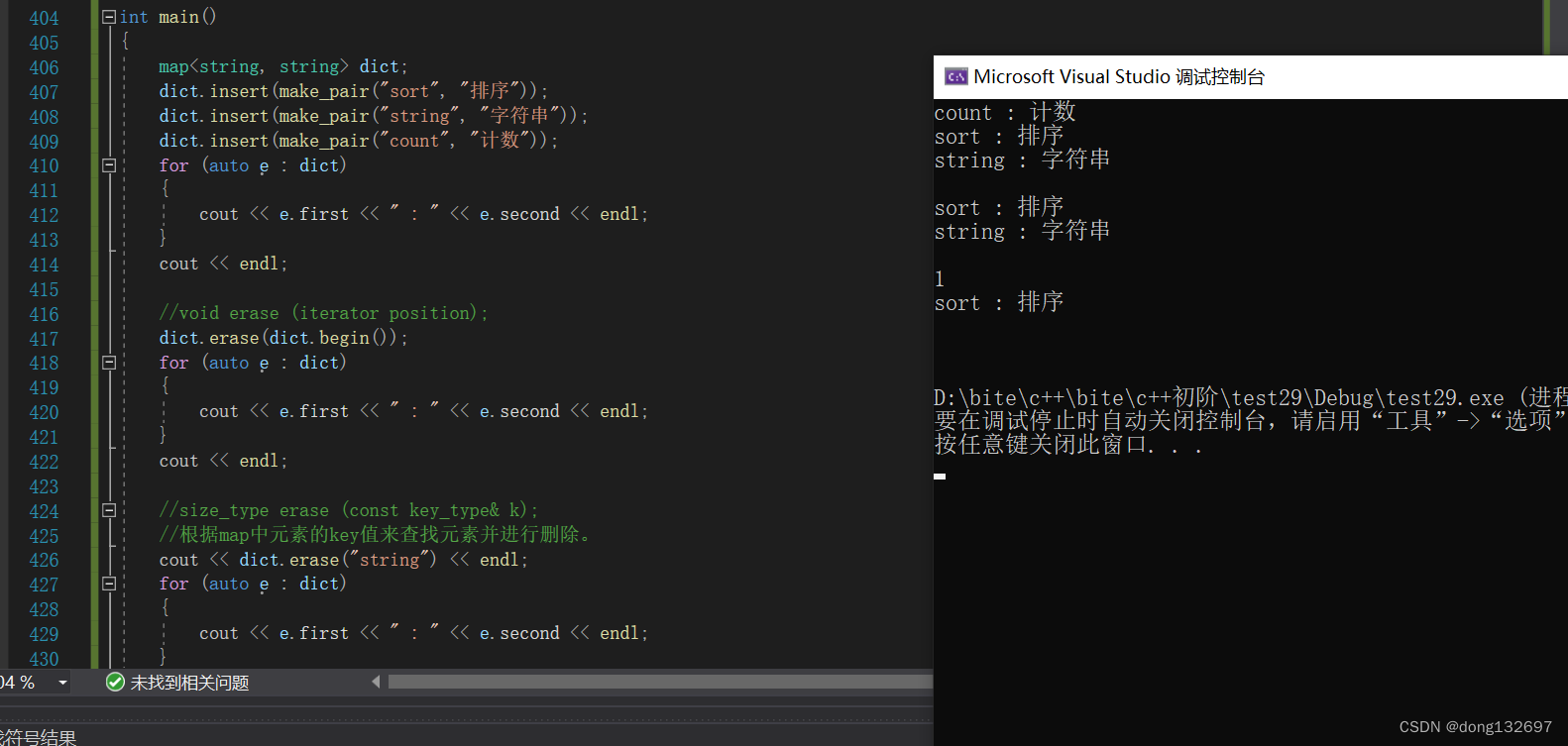Click line number 417
Viewport: 1568px width, 746px height.
click(x=44, y=339)
